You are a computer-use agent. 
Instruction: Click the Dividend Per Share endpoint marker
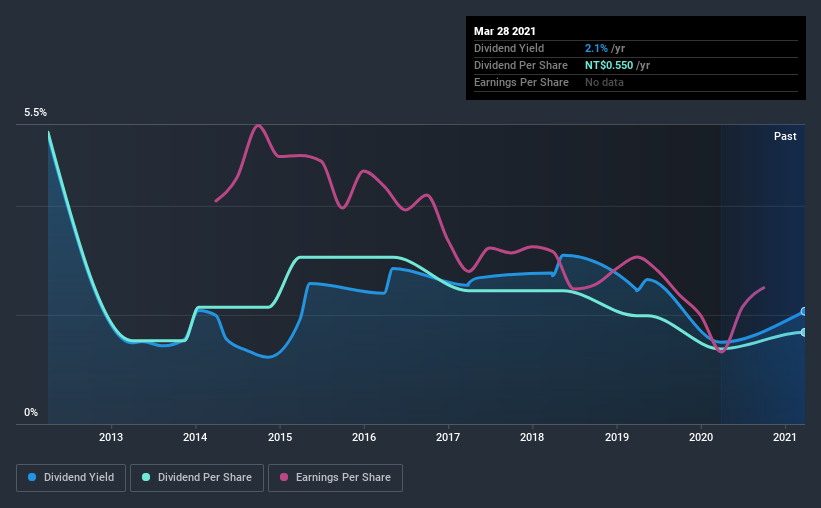pyautogui.click(x=804, y=333)
